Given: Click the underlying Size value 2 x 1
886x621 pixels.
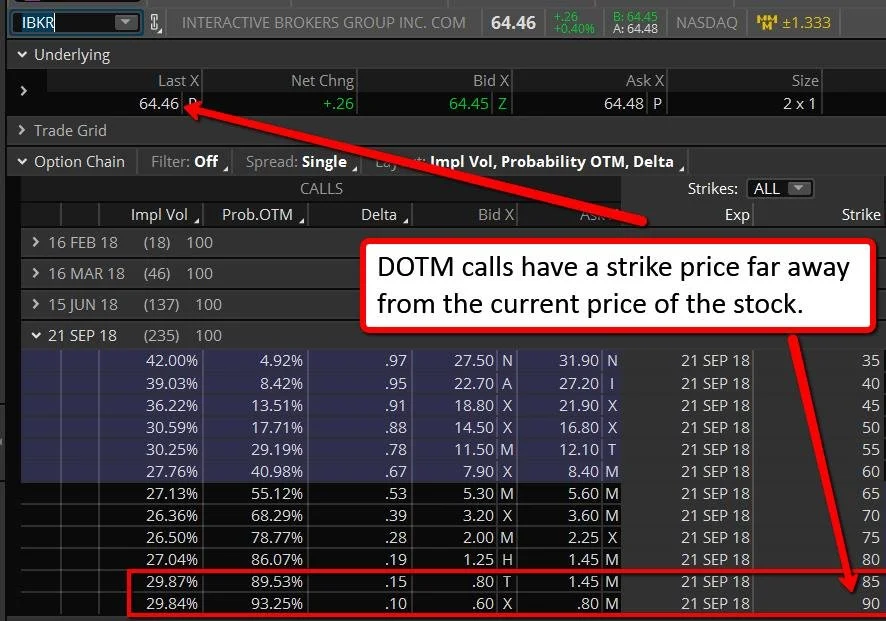Looking at the screenshot, I should click(x=800, y=104).
